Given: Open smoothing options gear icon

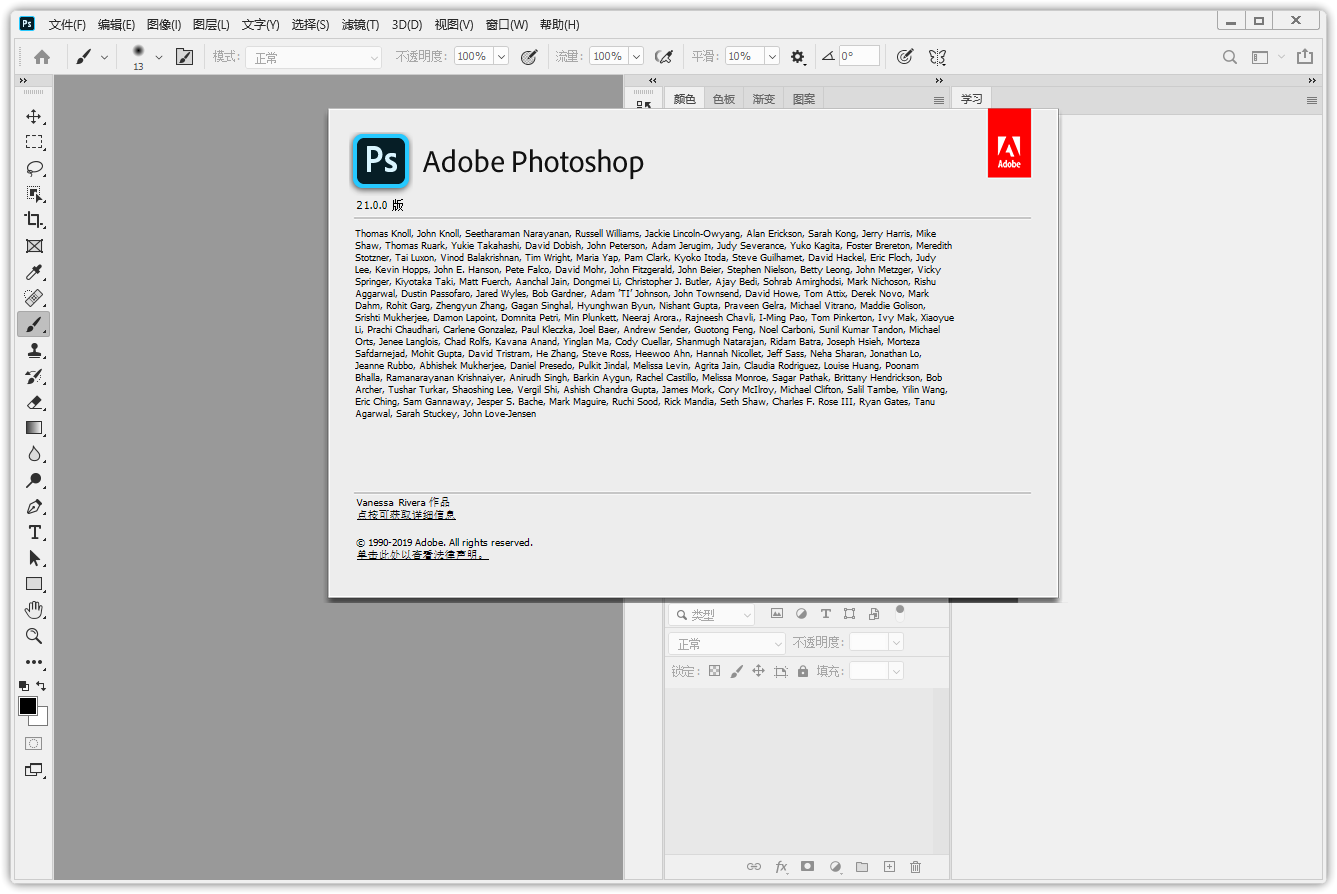Looking at the screenshot, I should [797, 57].
